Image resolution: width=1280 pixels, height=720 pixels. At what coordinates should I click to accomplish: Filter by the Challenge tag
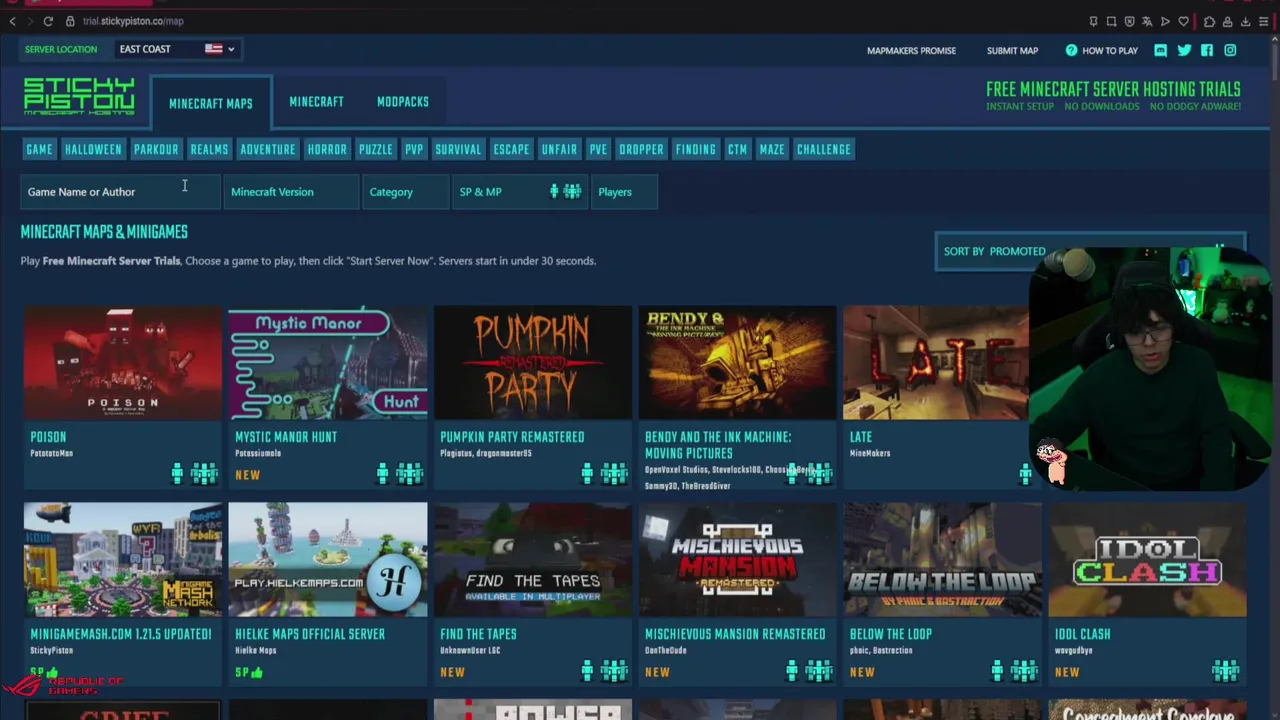(824, 149)
